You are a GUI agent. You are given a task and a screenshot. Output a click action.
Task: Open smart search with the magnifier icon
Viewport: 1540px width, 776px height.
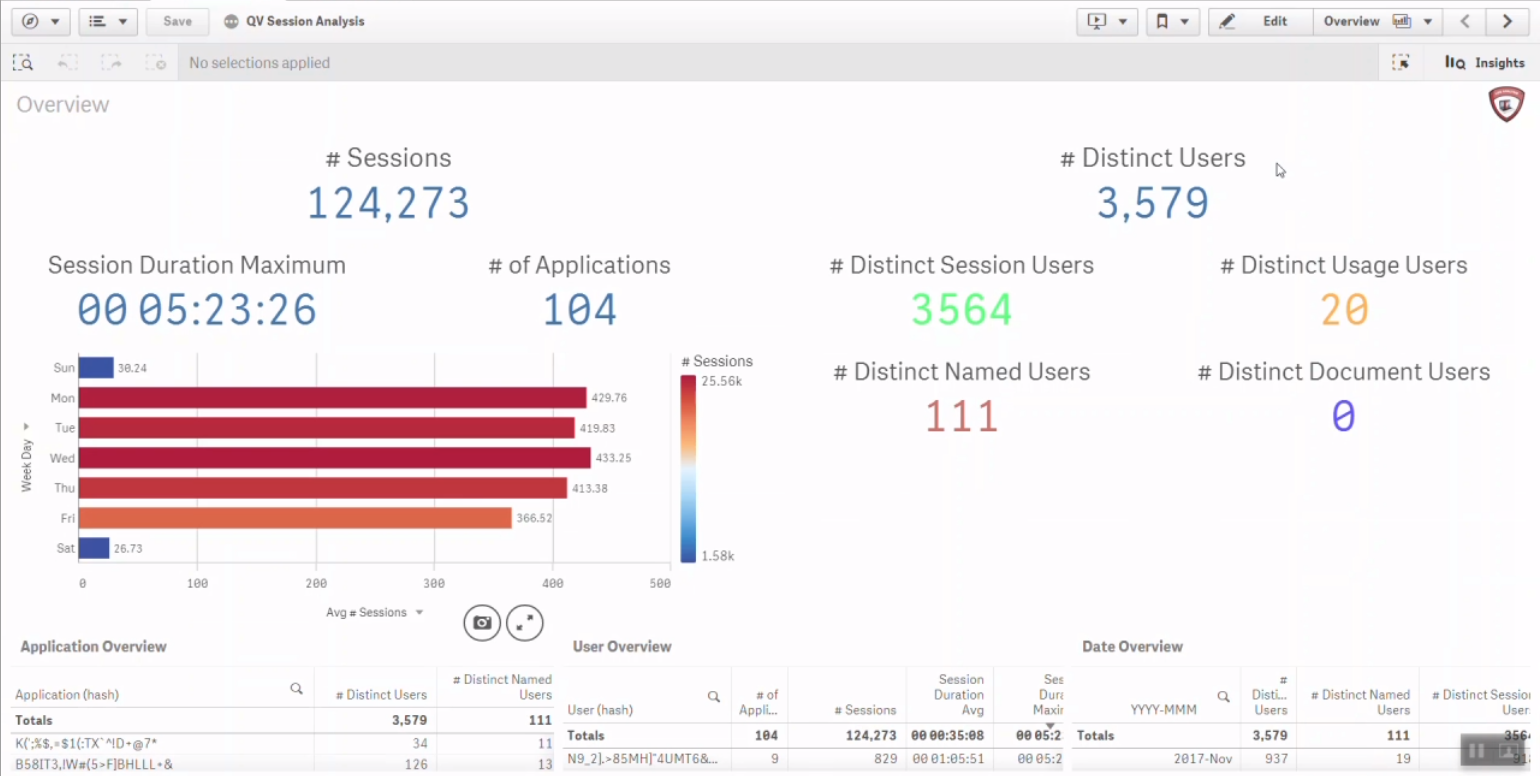coord(22,62)
